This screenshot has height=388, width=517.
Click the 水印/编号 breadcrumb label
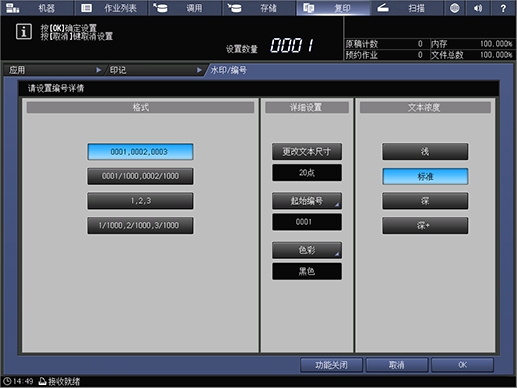coord(229,70)
